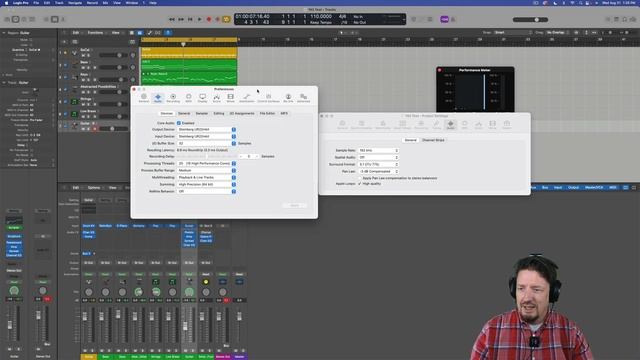Open Options menu in mixer header
Viewport: 640px width, 360px height.
click(94, 188)
